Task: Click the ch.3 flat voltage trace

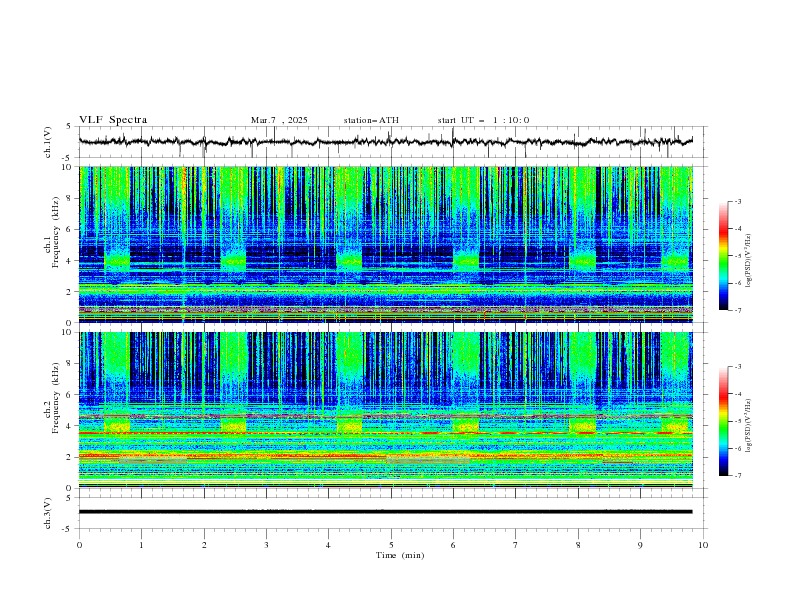Action: coord(386,512)
